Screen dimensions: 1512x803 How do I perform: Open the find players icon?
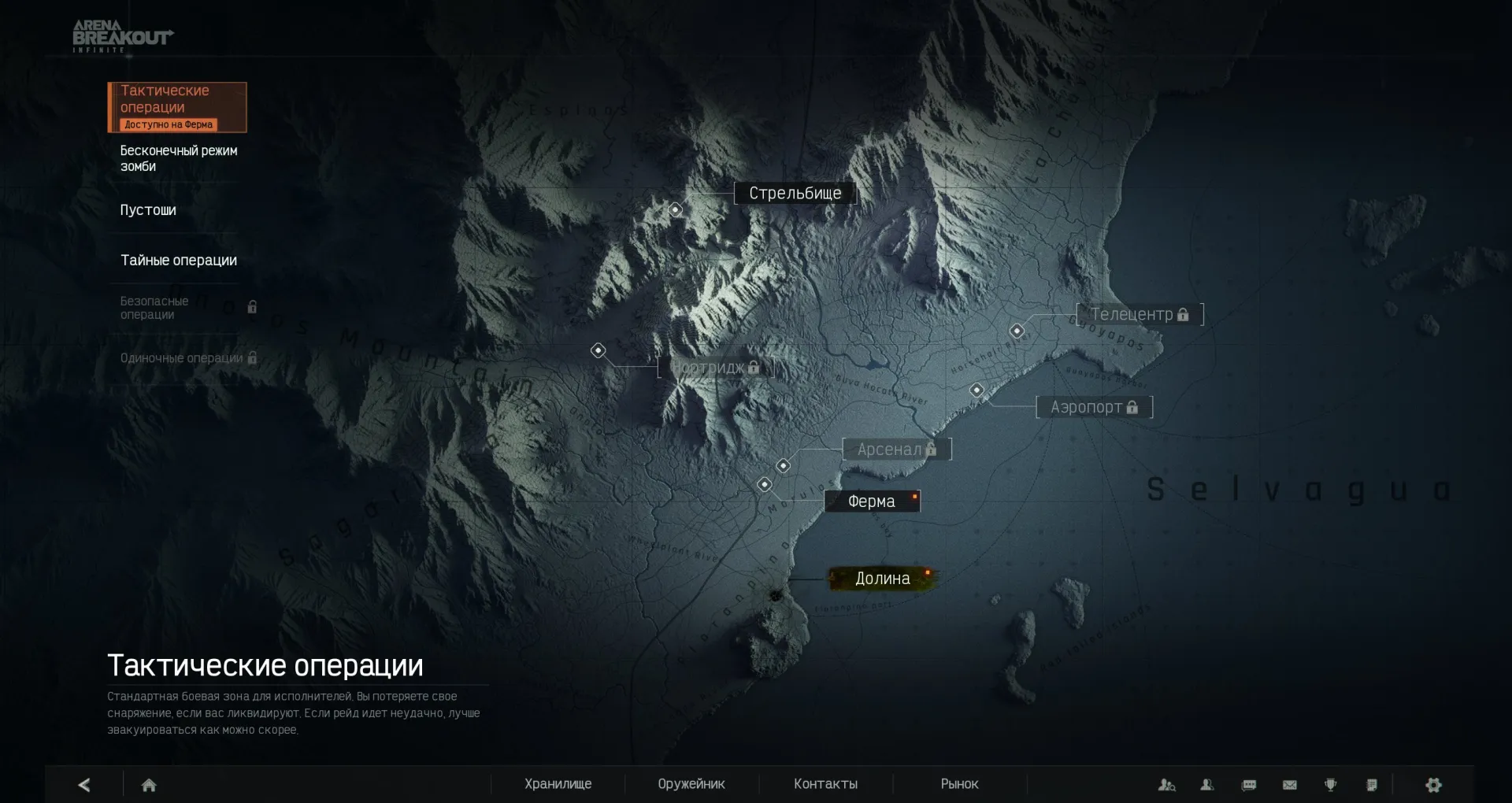(x=1166, y=785)
